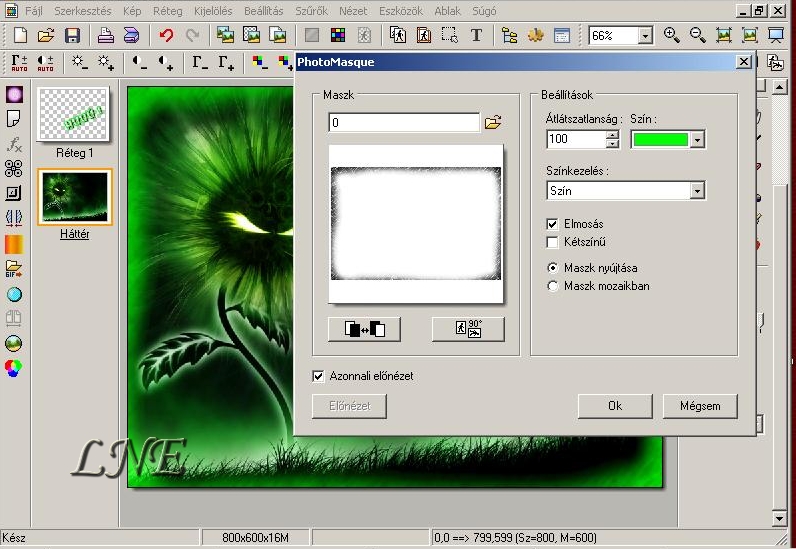
Task: Select the Réteg 1 layer thumbnail
Action: click(74, 114)
